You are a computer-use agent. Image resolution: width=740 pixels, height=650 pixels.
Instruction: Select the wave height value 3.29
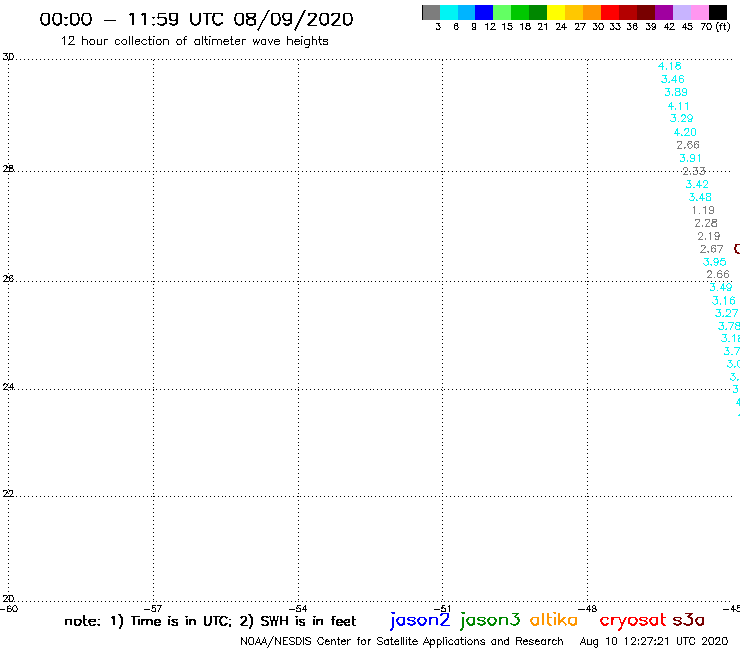[x=681, y=118]
